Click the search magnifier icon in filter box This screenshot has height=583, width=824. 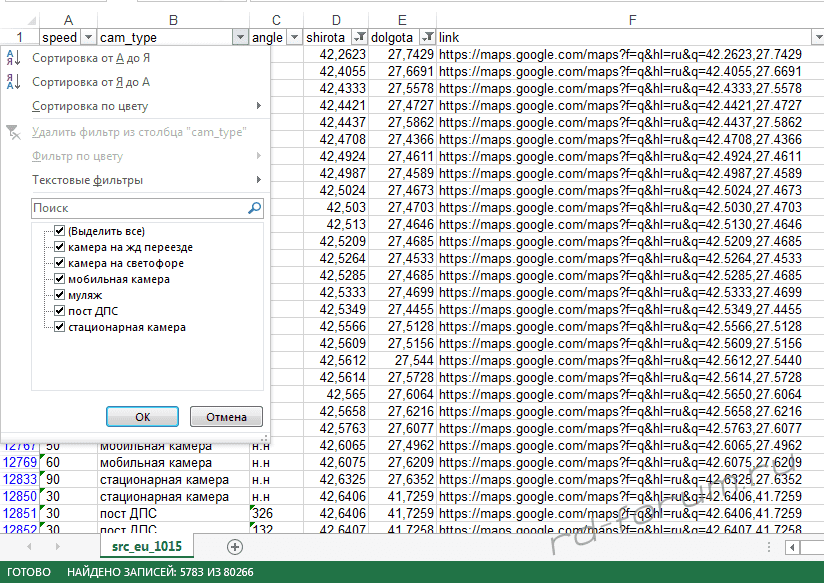(254, 208)
